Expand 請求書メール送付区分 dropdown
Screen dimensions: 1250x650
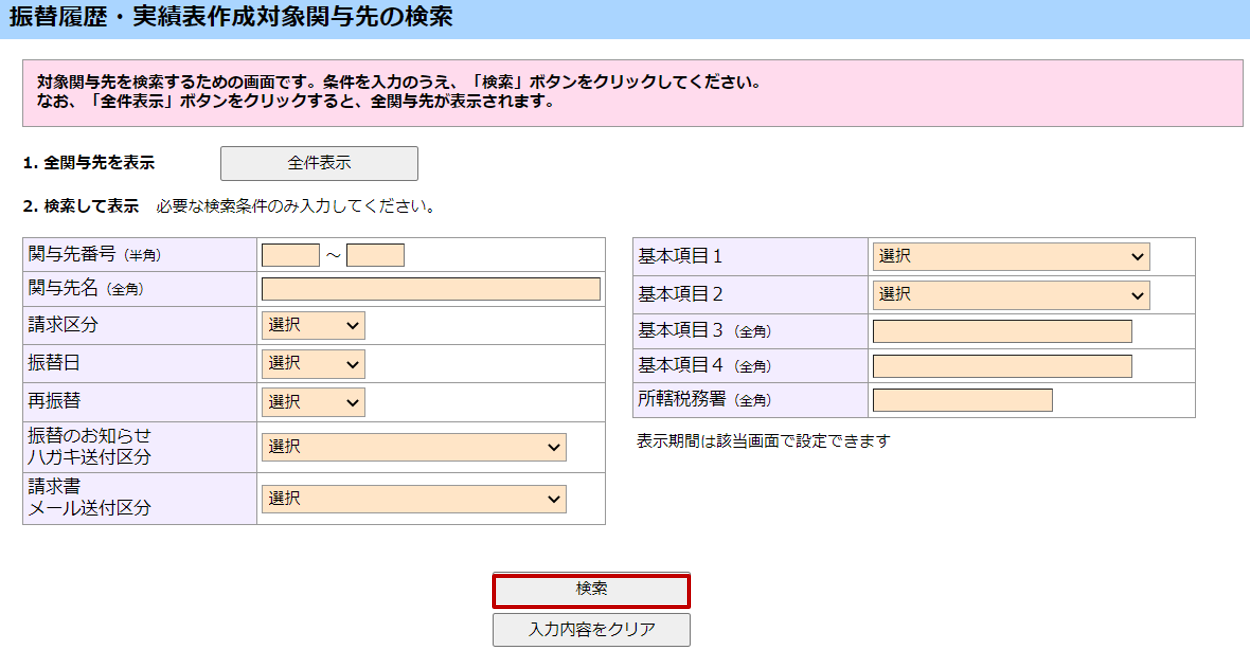[x=414, y=498]
